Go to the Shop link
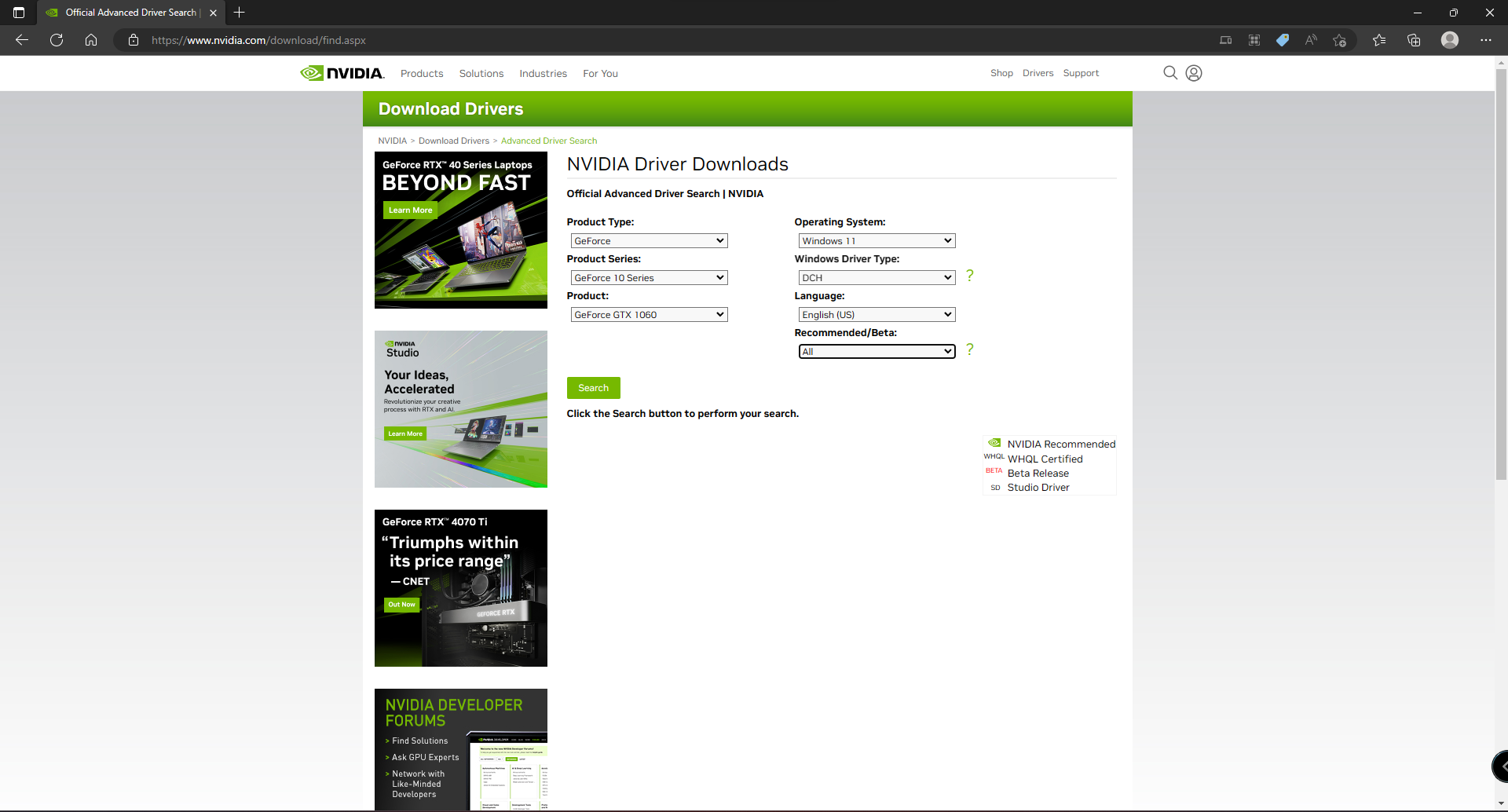This screenshot has height=812, width=1508. coord(1001,73)
